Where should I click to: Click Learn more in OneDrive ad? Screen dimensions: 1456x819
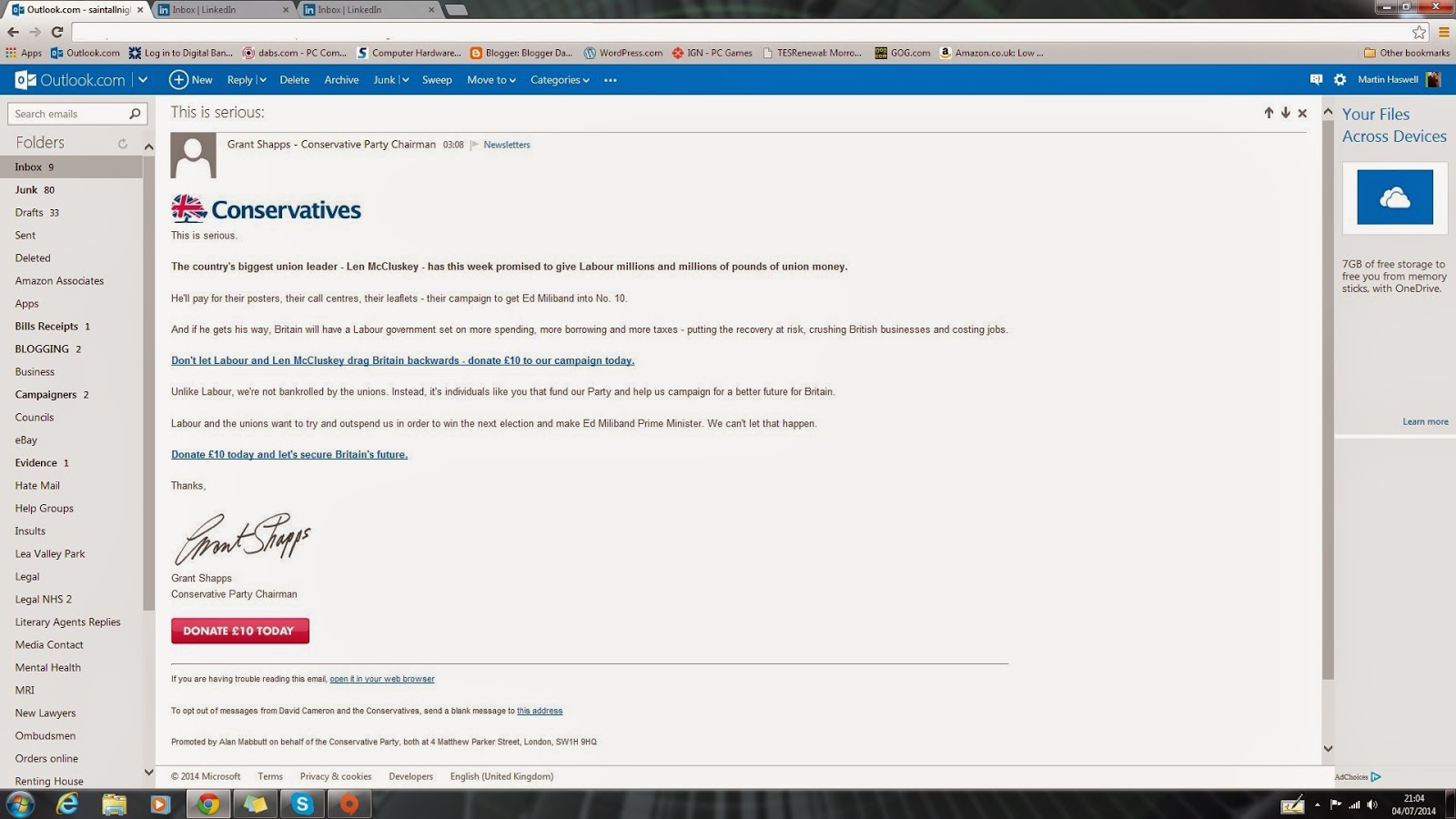pyautogui.click(x=1425, y=421)
